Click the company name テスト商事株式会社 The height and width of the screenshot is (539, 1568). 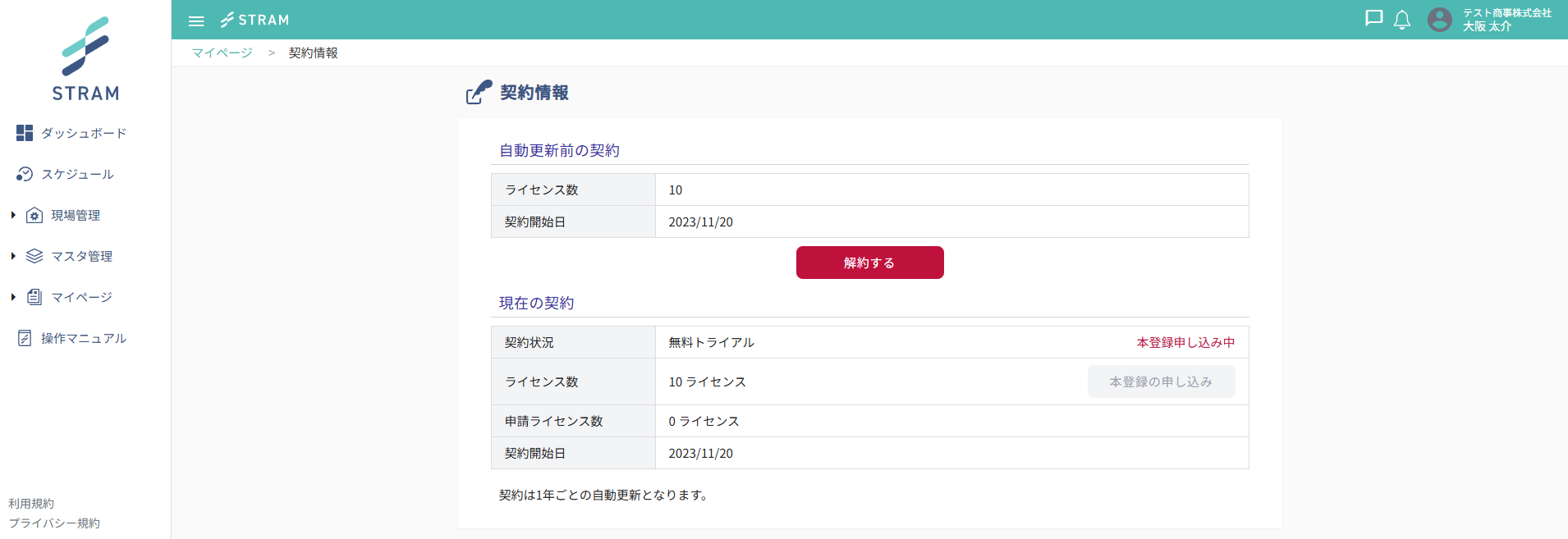tap(1507, 13)
